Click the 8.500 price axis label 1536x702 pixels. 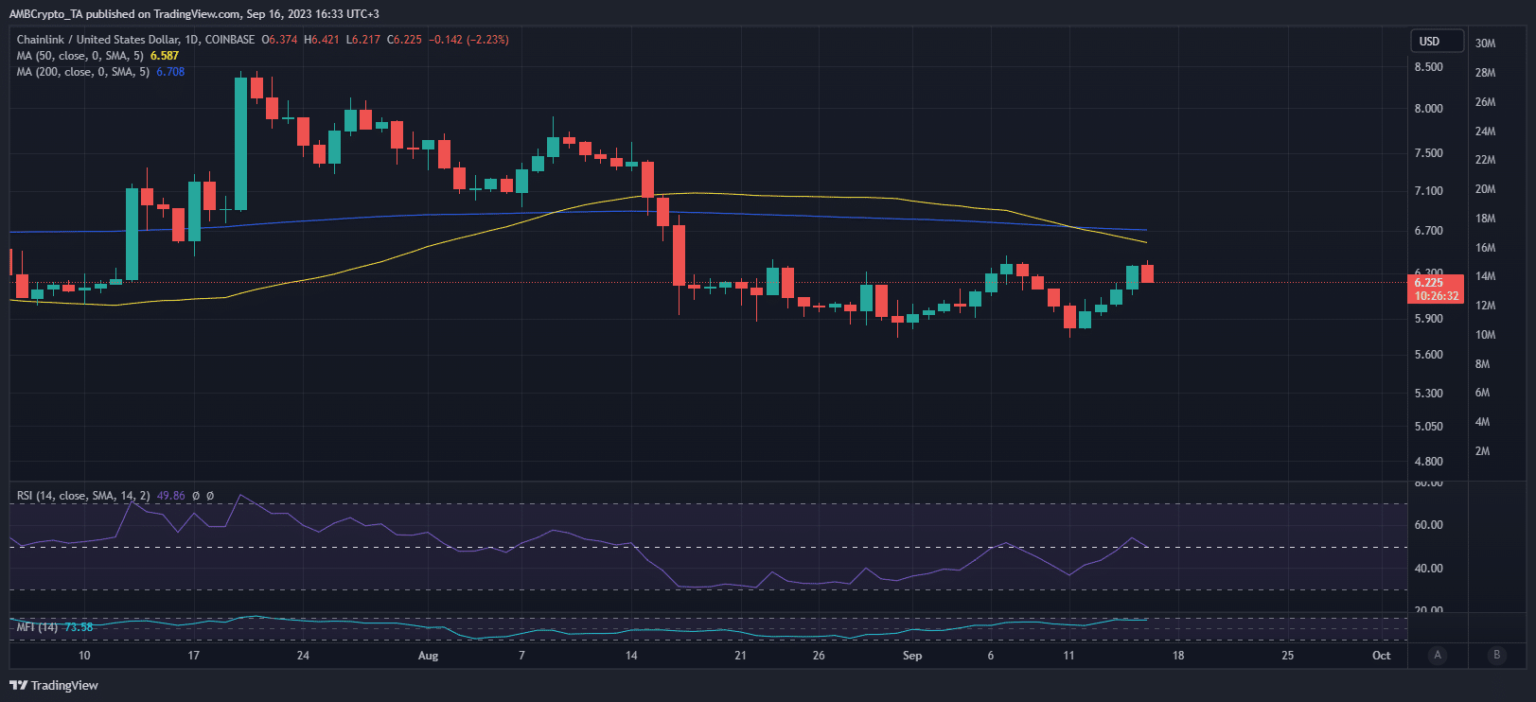point(1427,67)
